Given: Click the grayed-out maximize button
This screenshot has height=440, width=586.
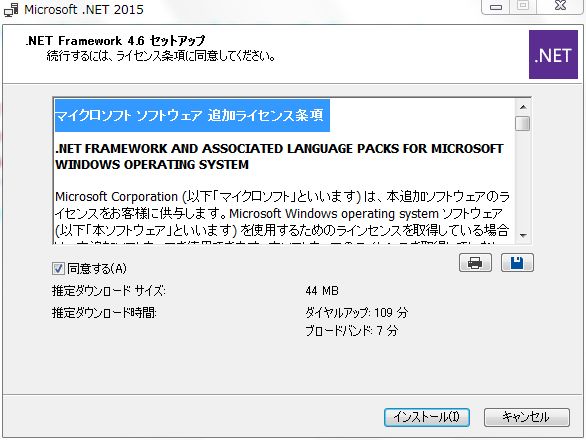Looking at the screenshot, I should 523,6.
